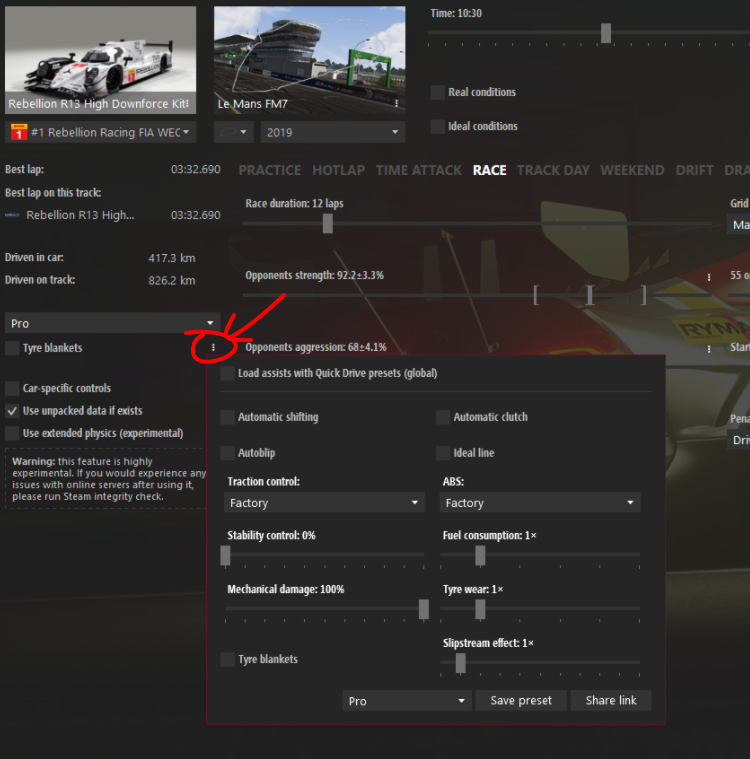The image size is (750, 759).
Task: Click the Rebellion R13 car thumbnail
Action: (101, 60)
